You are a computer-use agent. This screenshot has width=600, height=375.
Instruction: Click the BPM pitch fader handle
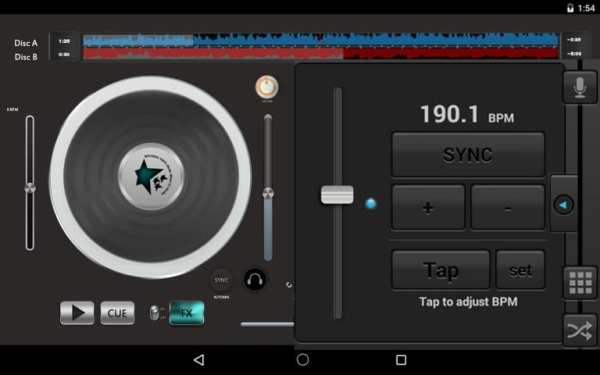(337, 195)
